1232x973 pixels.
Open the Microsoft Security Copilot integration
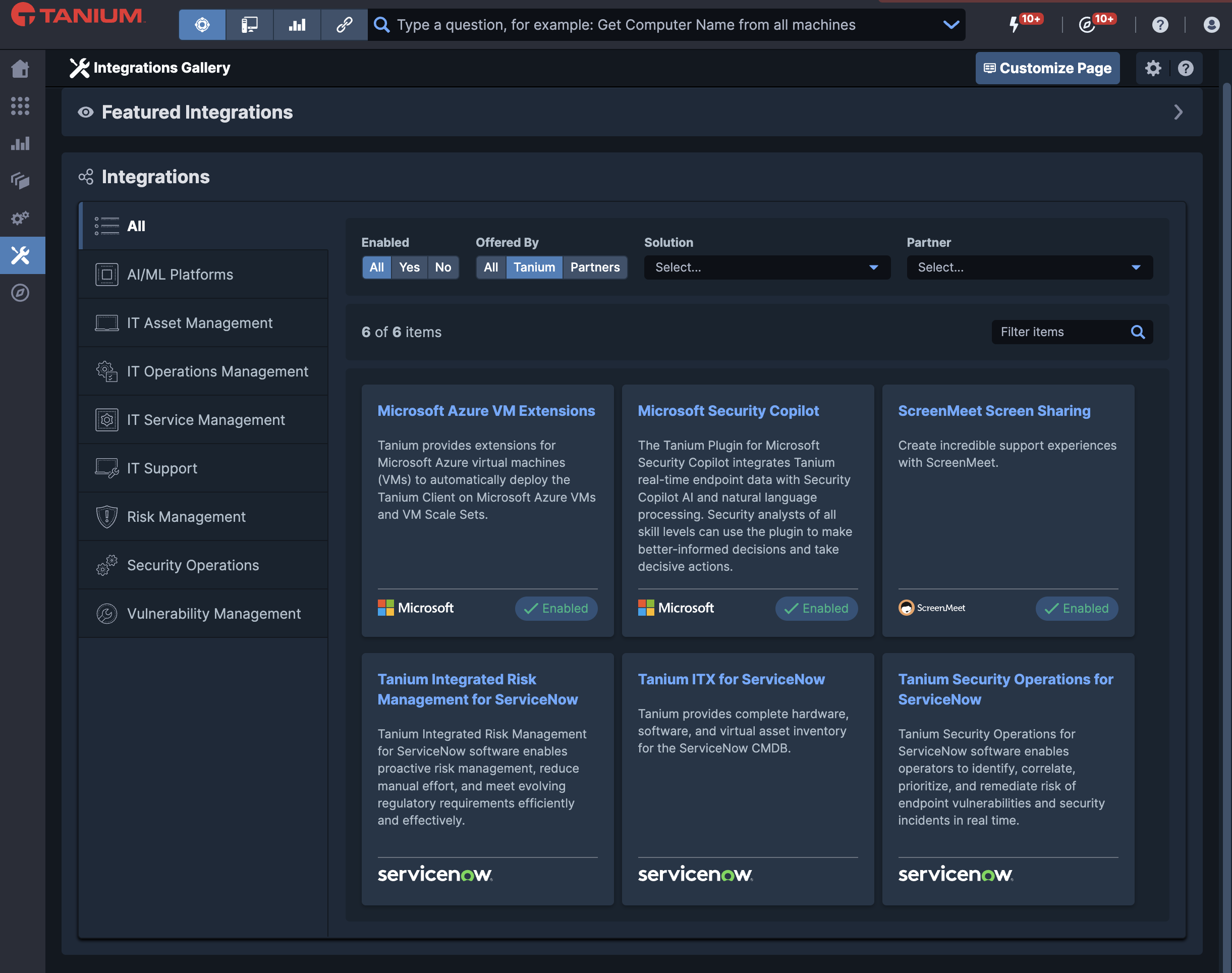[x=729, y=410]
